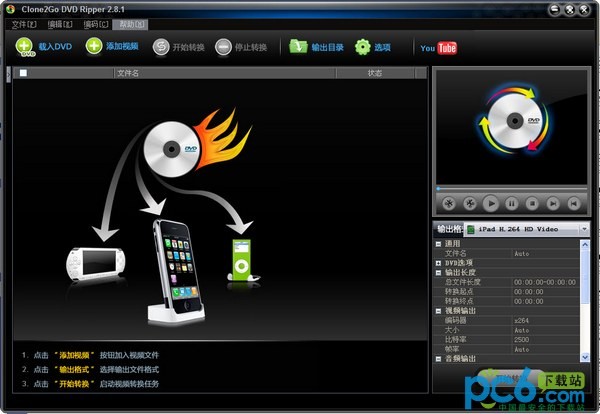Screen dimensions: 600x414
Task: Click the 转换终点 end time value
Action: tap(546, 301)
